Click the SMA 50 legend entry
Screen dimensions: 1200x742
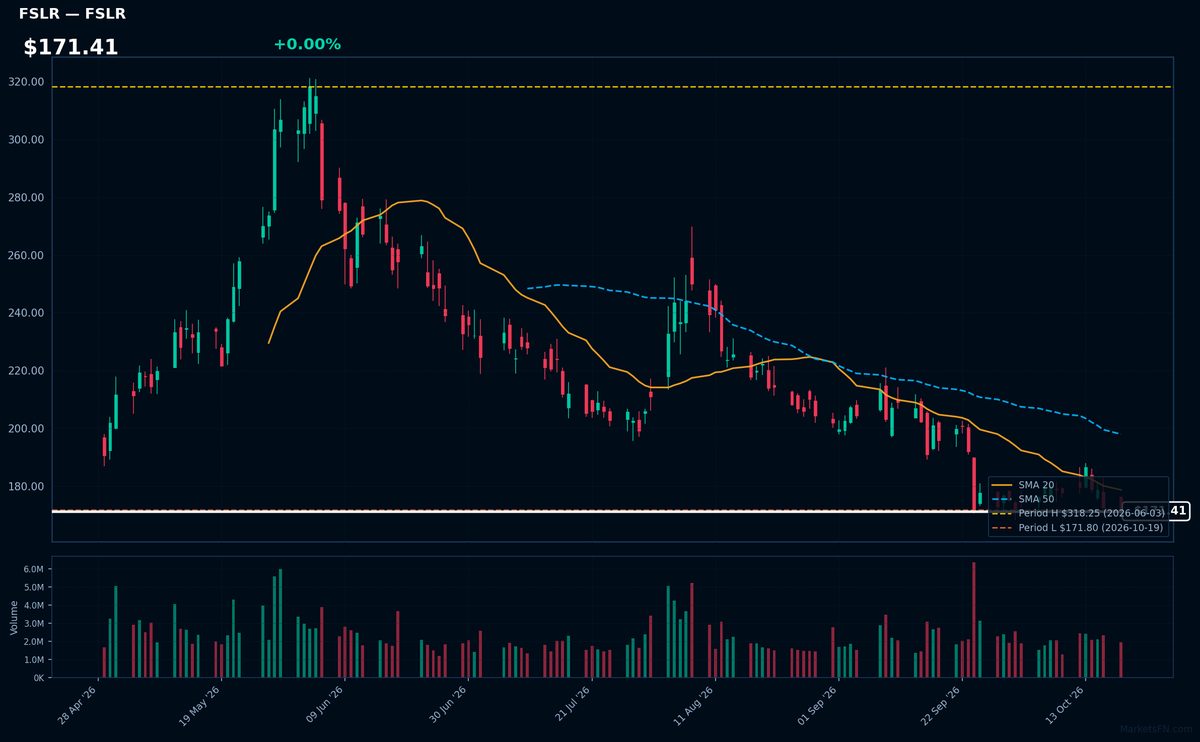[1023, 499]
